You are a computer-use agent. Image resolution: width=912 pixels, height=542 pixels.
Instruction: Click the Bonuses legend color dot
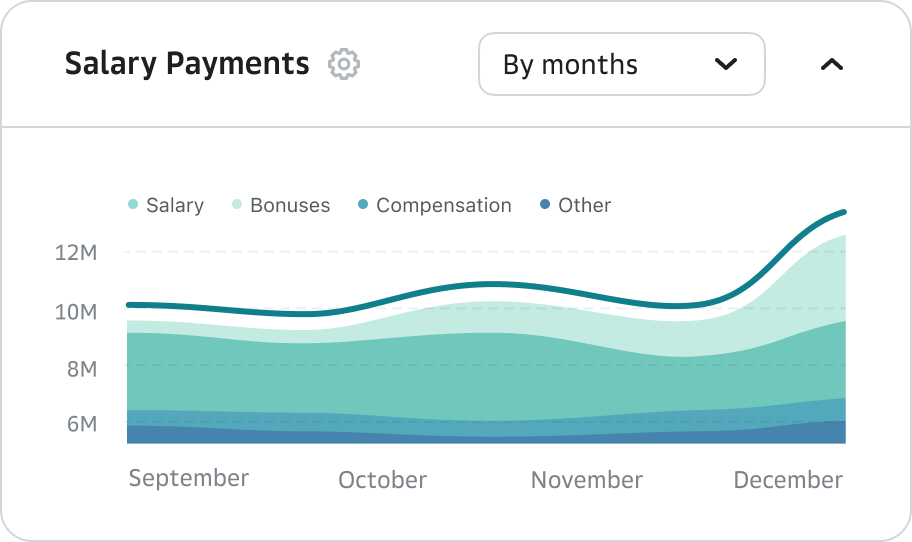click(x=237, y=205)
